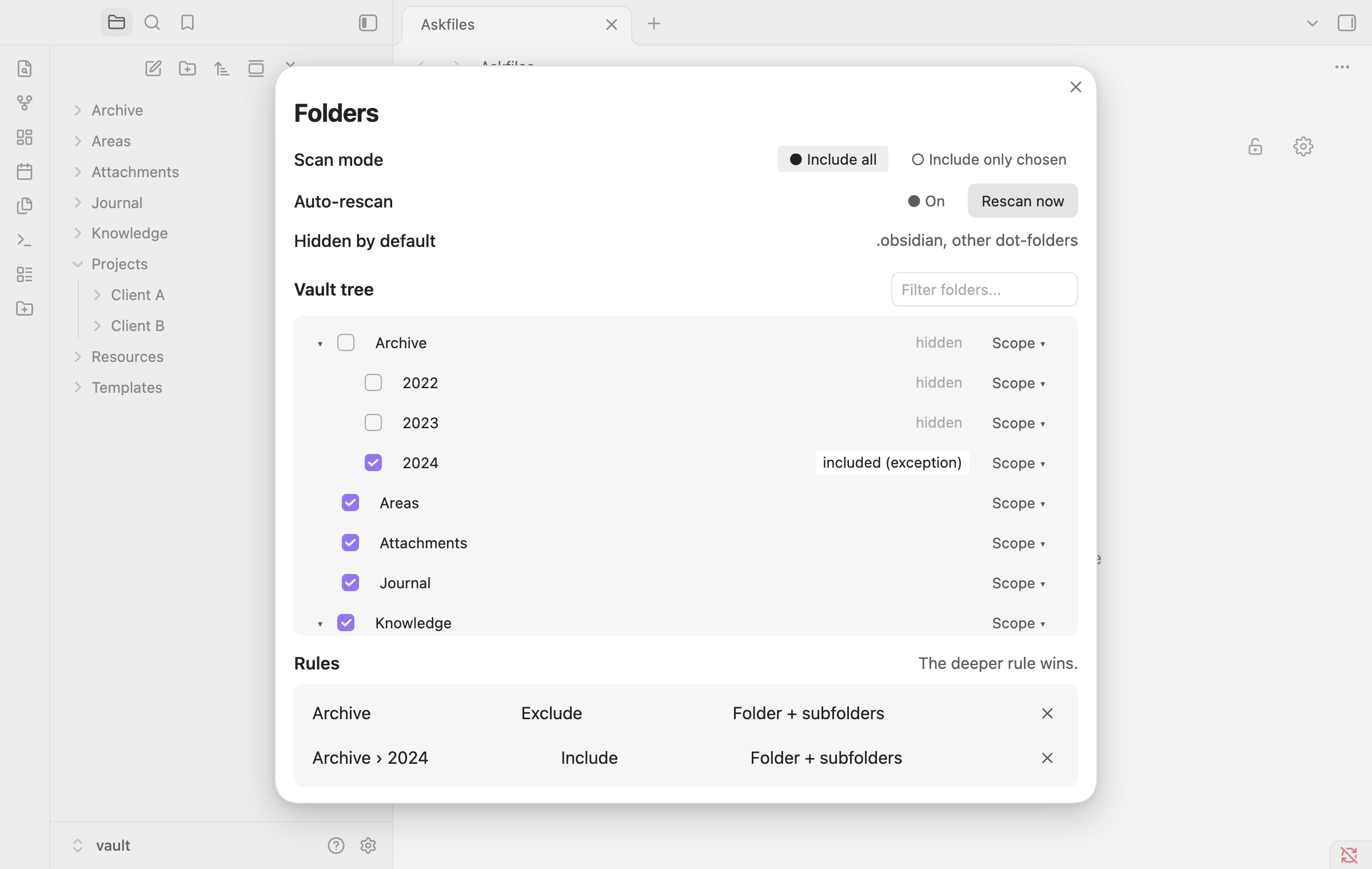The width and height of the screenshot is (1372, 869).
Task: Select Include only chosen scan mode
Action: pos(989,160)
